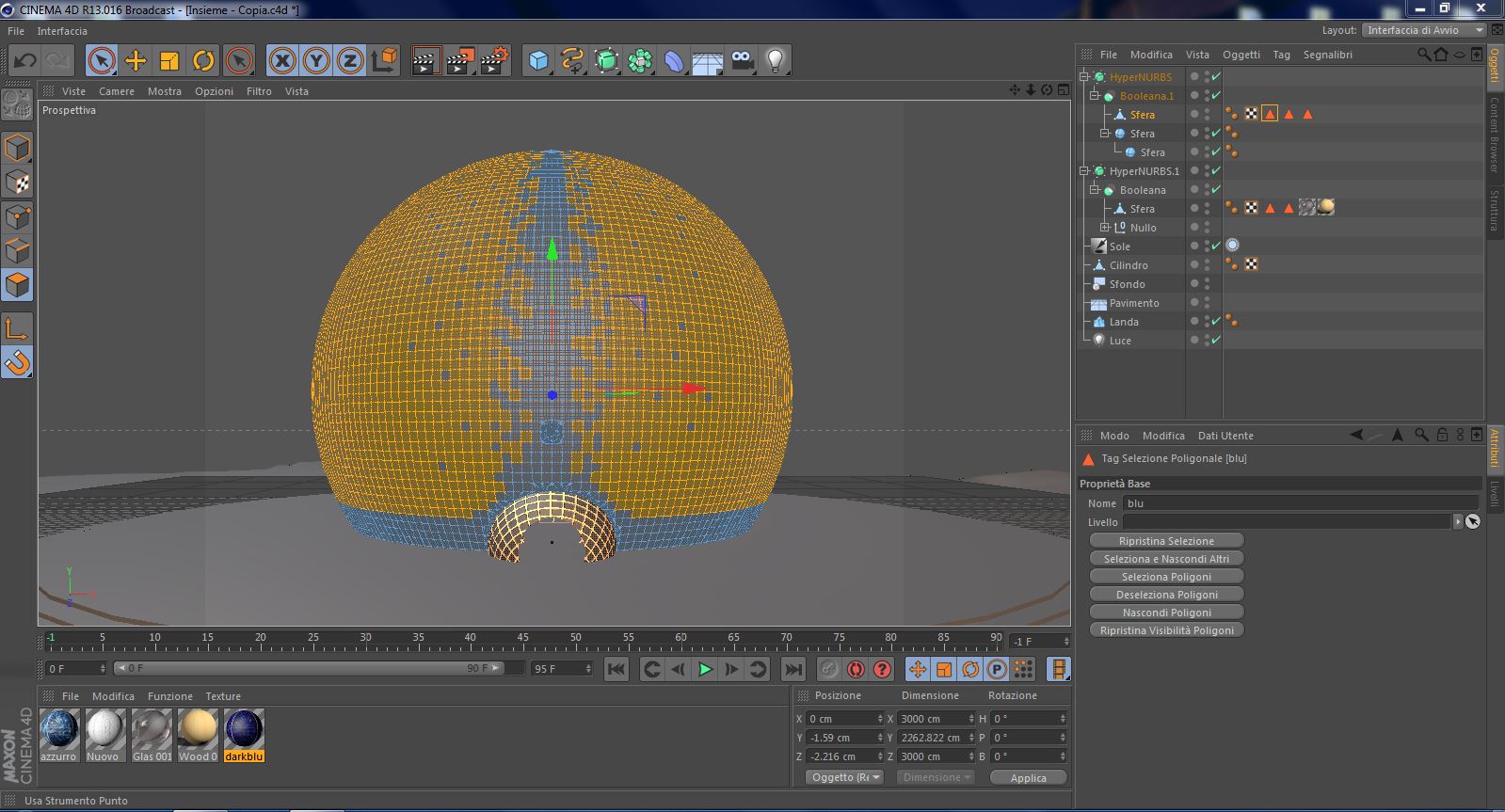The height and width of the screenshot is (812, 1505).
Task: Add a camera object
Action: point(742,61)
